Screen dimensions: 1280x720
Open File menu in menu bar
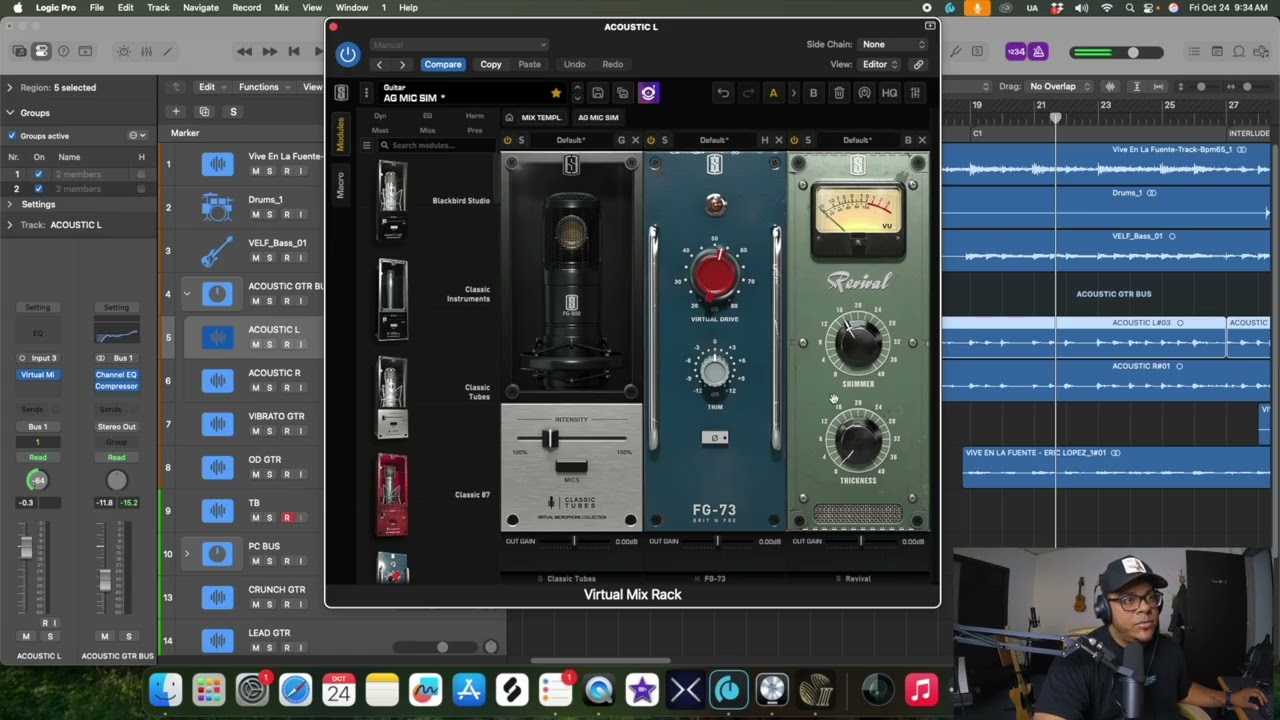tap(96, 8)
